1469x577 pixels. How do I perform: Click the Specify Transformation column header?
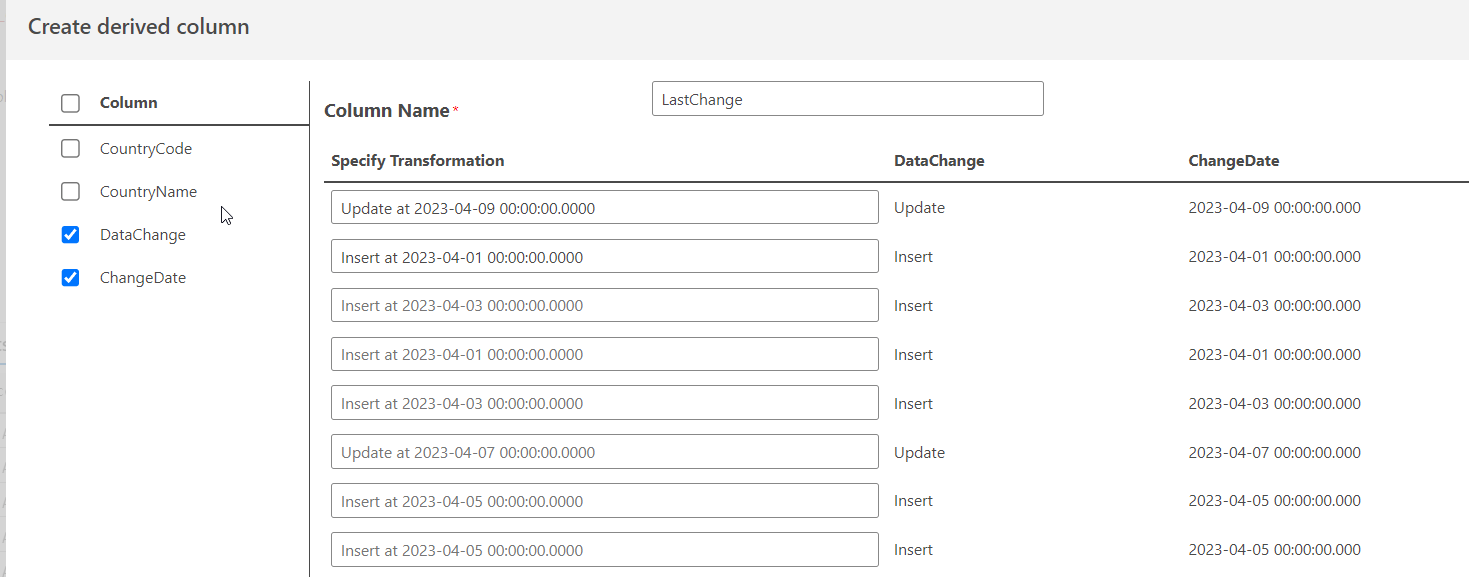[417, 161]
